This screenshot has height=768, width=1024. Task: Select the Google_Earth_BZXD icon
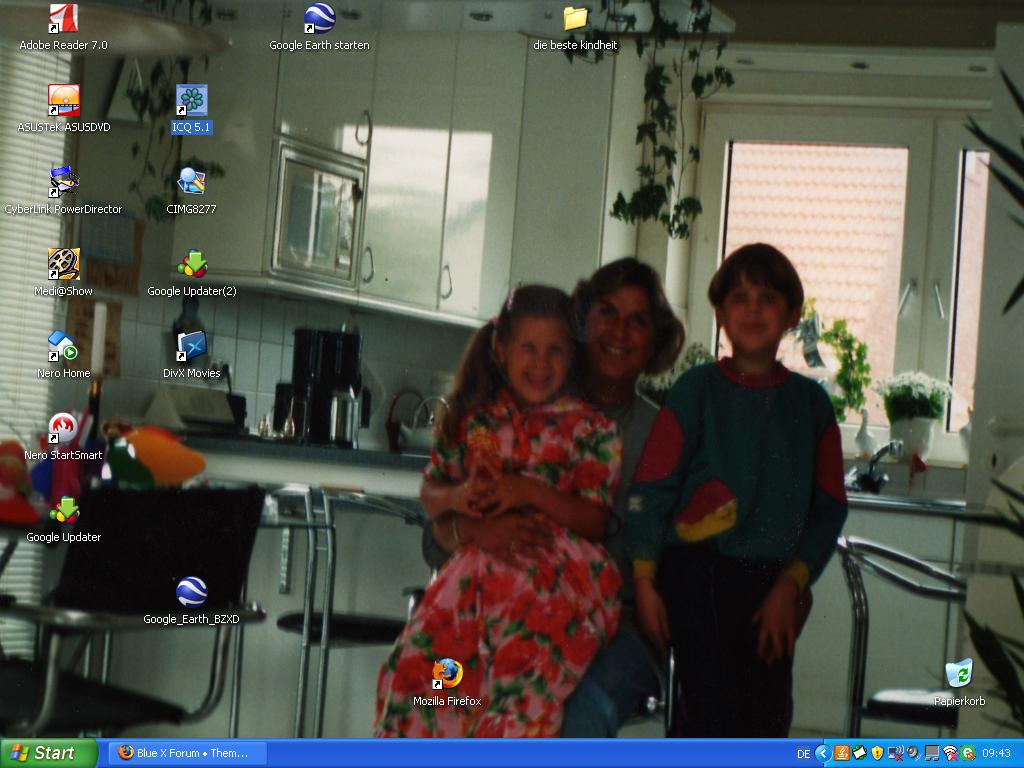click(191, 593)
